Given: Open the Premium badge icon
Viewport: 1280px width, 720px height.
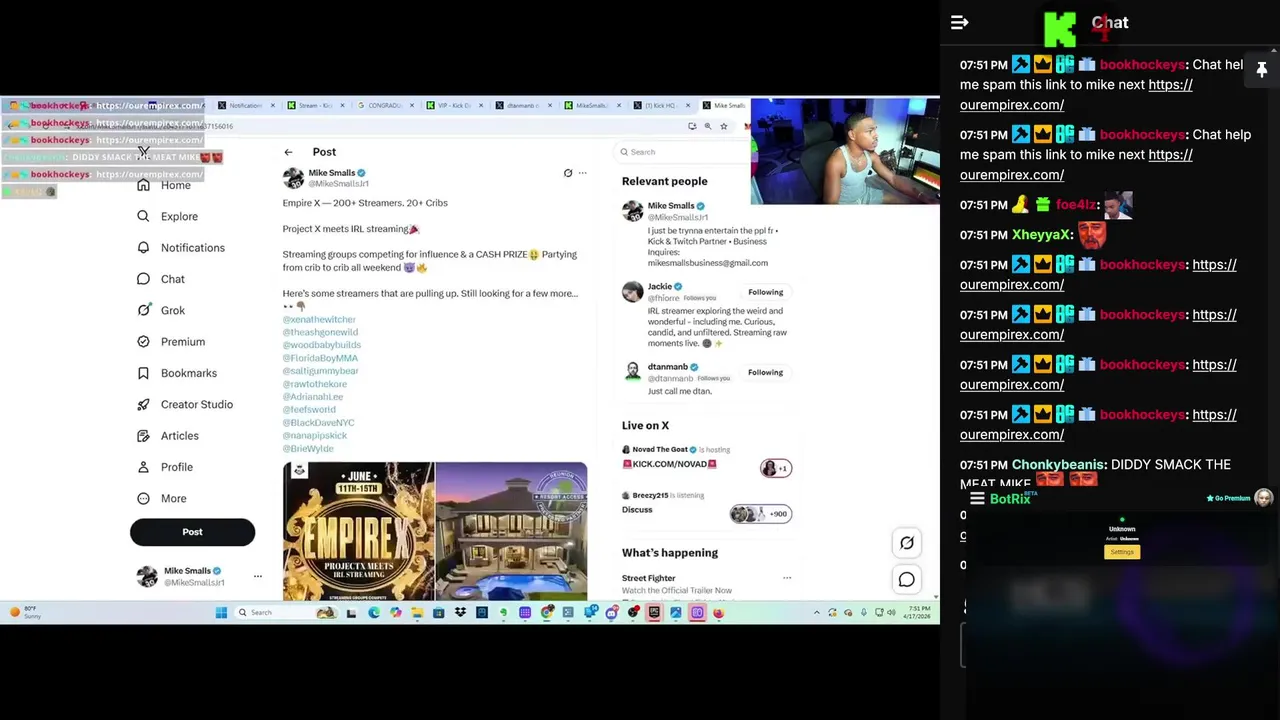Looking at the screenshot, I should click(143, 341).
